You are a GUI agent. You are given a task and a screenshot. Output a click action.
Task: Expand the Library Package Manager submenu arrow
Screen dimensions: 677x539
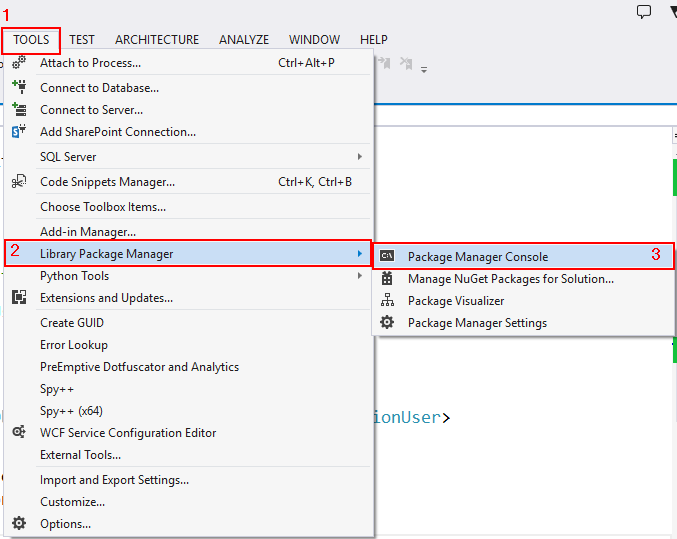tap(360, 254)
